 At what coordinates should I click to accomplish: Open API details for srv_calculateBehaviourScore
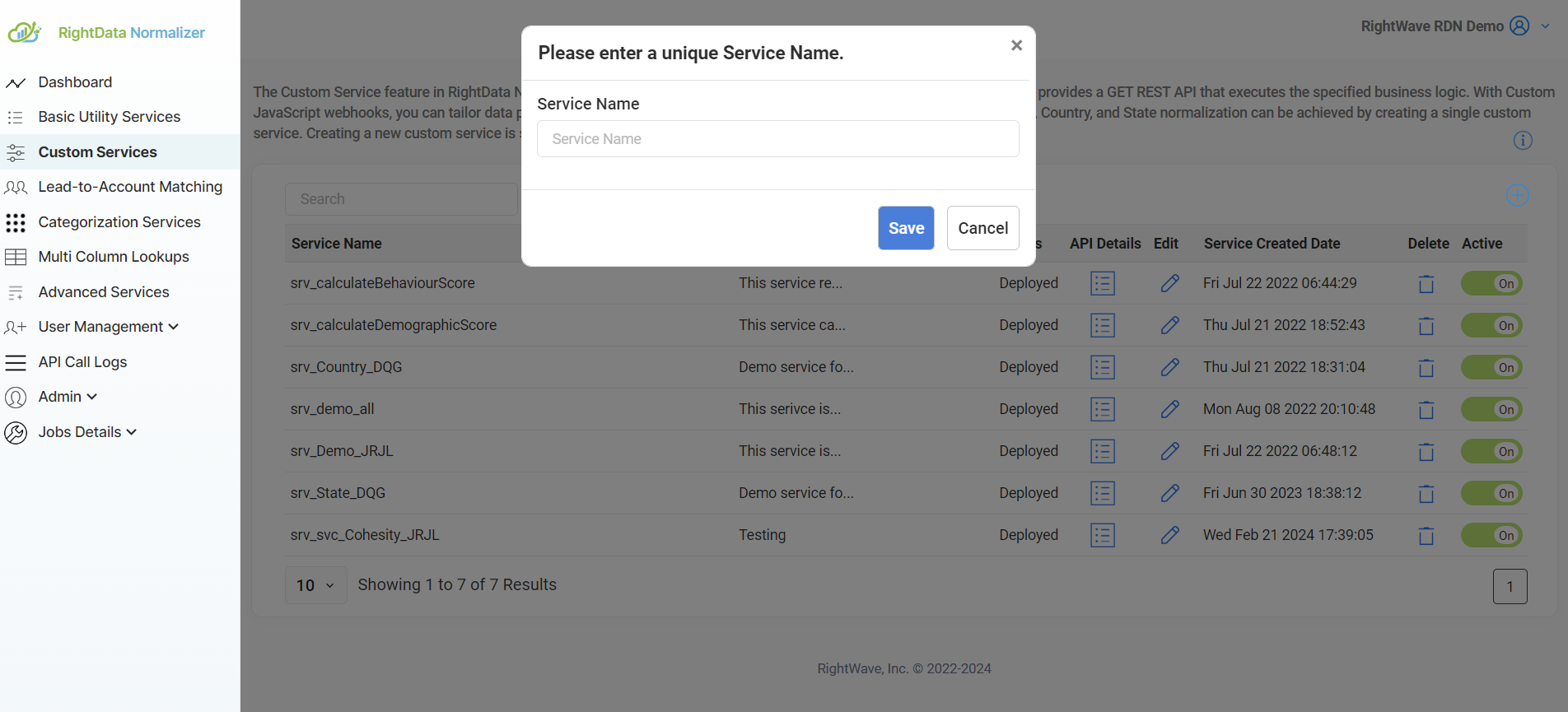point(1102,283)
